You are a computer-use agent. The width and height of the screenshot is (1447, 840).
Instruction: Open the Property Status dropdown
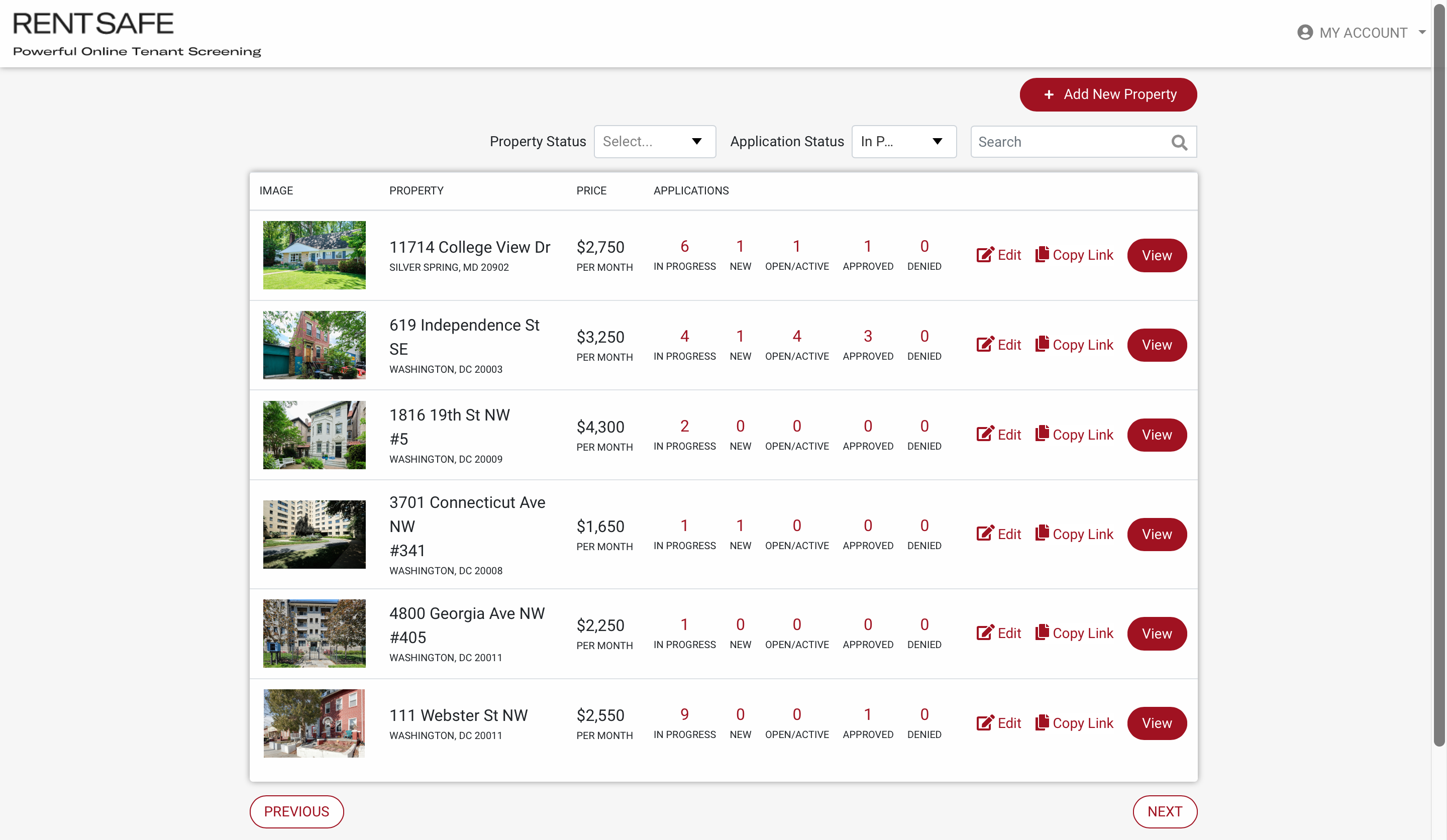point(655,141)
